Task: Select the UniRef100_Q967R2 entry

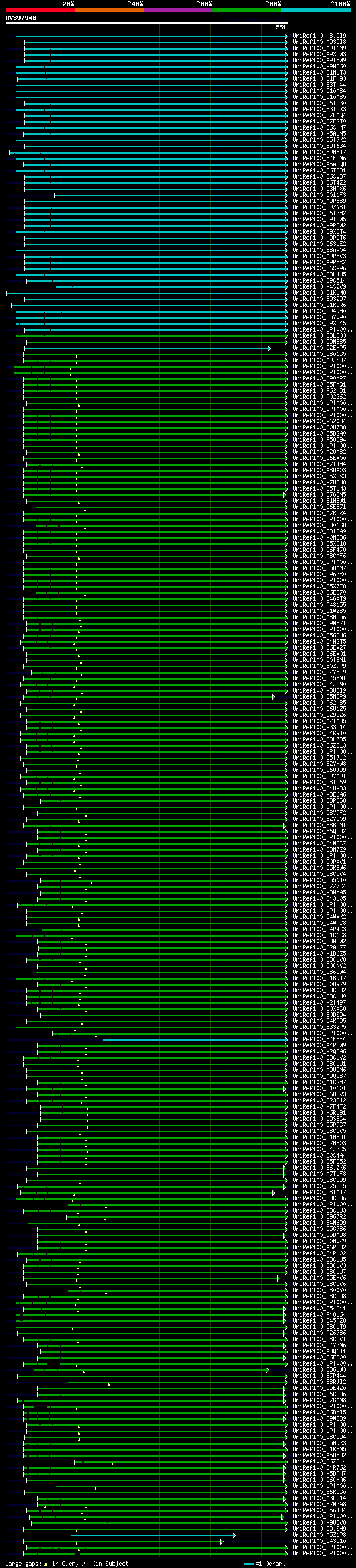Action: pyautogui.click(x=319, y=1217)
